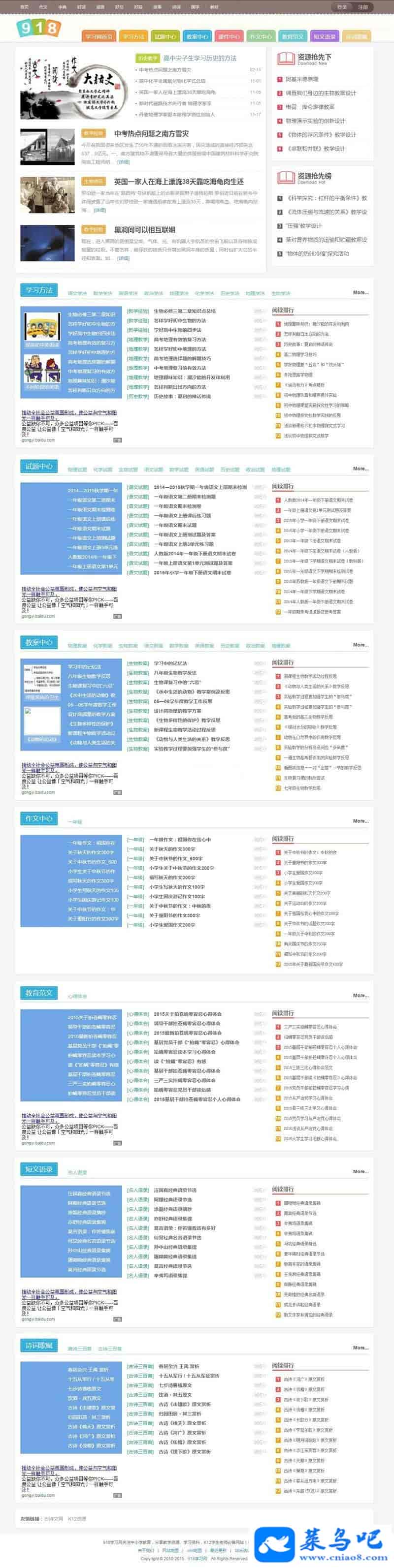This screenshot has width=394, height=1568.
Task: Open More... link in 试题中心 section
Action: [361, 469]
